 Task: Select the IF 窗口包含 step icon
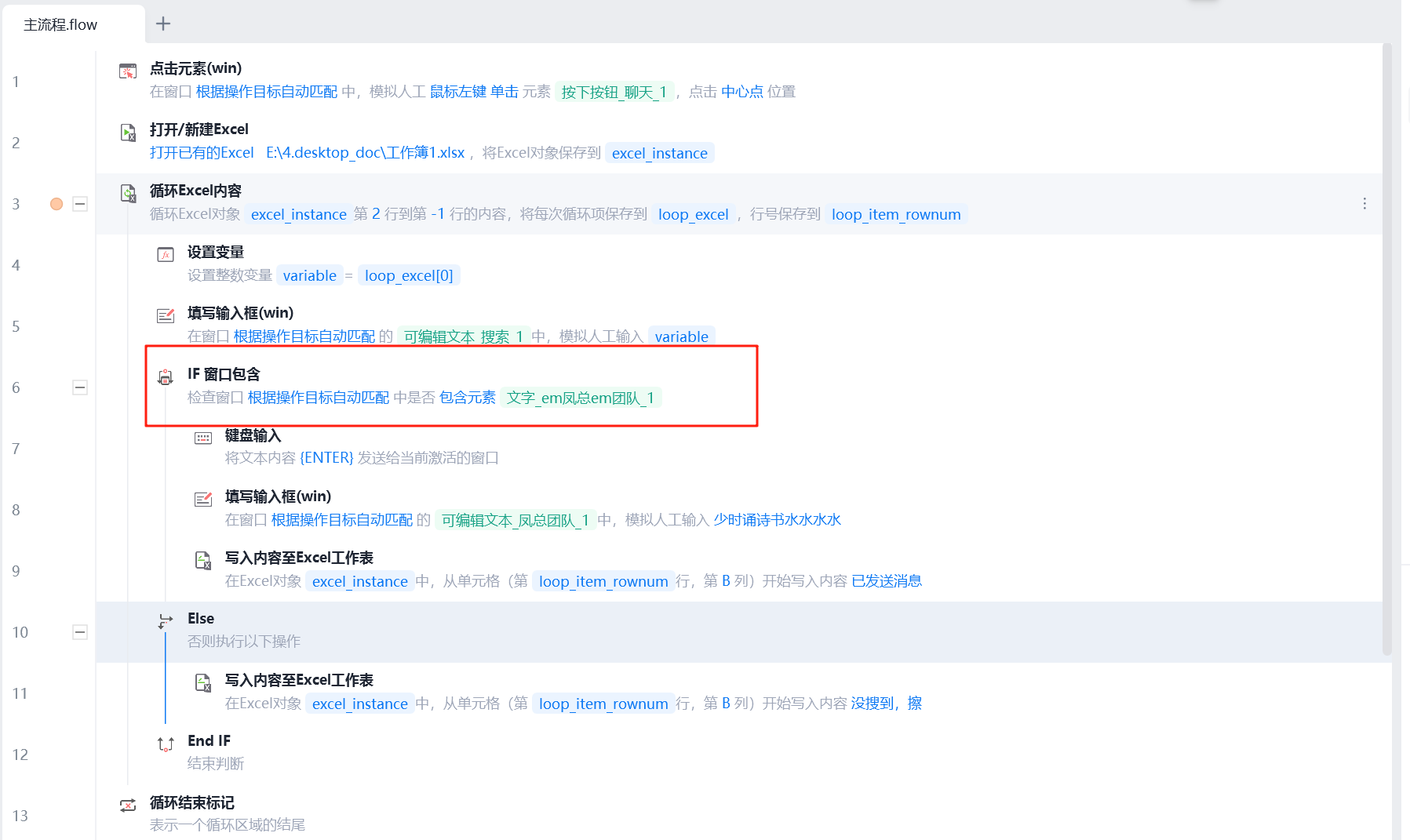pos(166,377)
